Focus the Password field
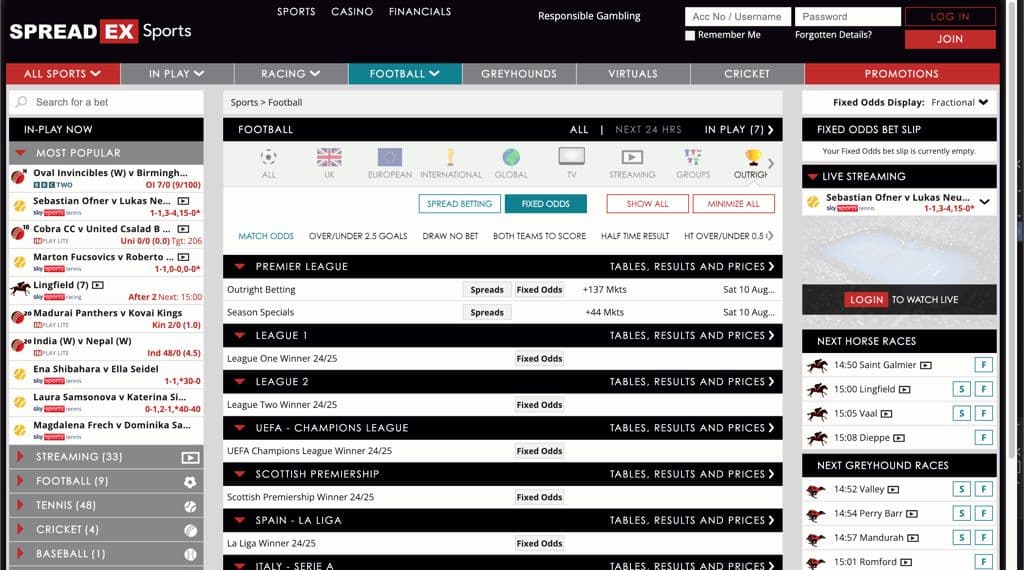1024x570 pixels. click(848, 16)
